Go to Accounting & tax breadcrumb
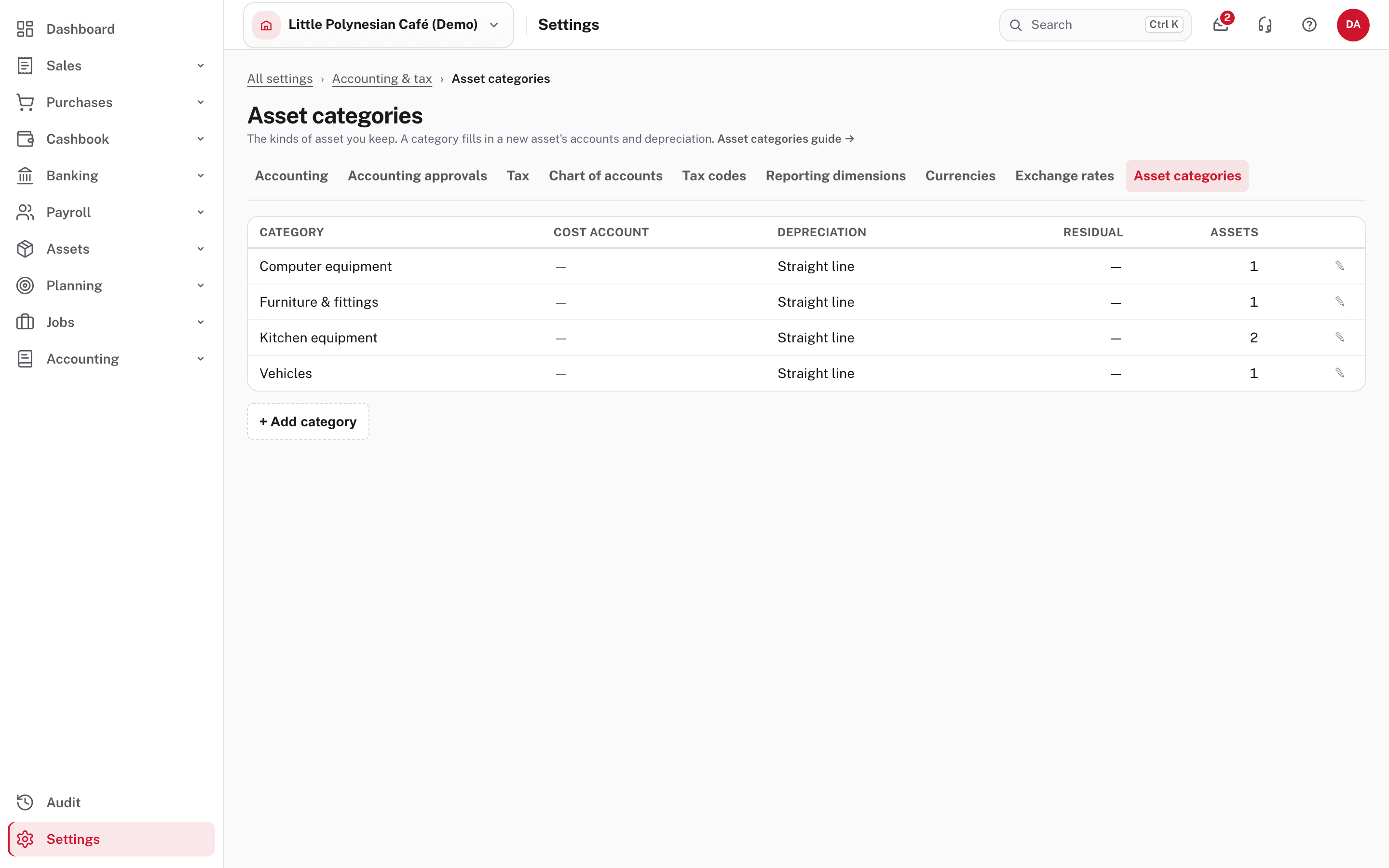The height and width of the screenshot is (868, 1389). 381,79
